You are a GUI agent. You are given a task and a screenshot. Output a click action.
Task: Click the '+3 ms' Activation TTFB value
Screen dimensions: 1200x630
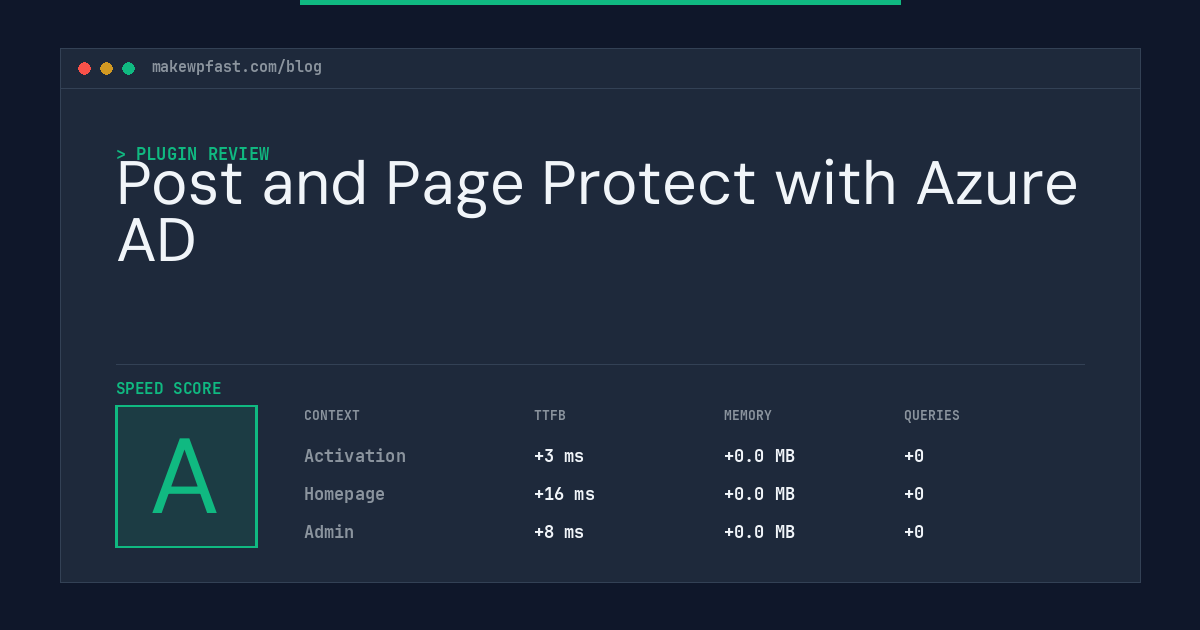point(559,456)
